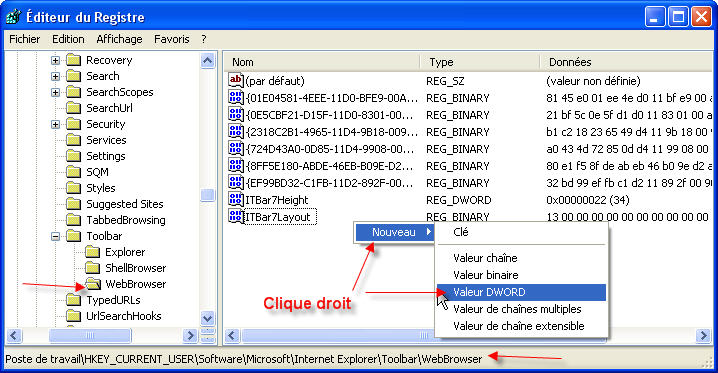Click the tree pane vertical scrollbar down arrow
The height and width of the screenshot is (373, 718).
(x=207, y=318)
